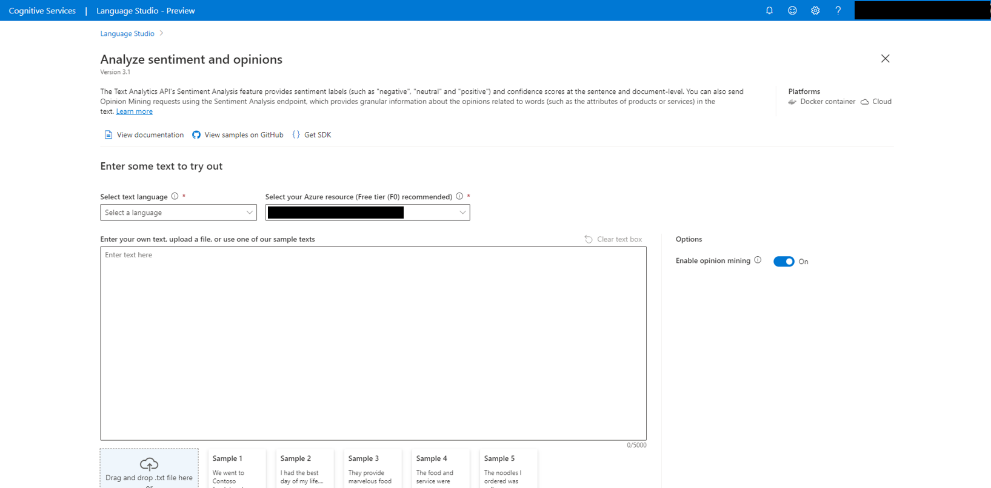Click Clear text box button
Screen dimensions: 991x488
[613, 239]
